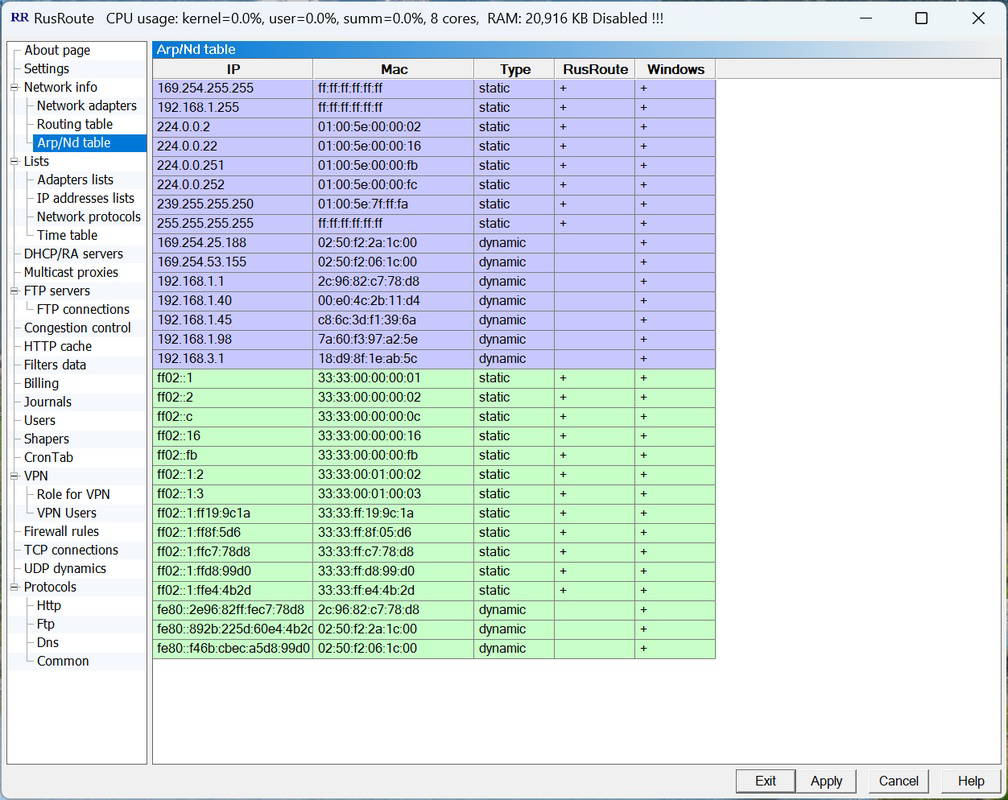Screen dimensions: 1008x800
Task: Sort by the Type column header
Action: coord(514,69)
